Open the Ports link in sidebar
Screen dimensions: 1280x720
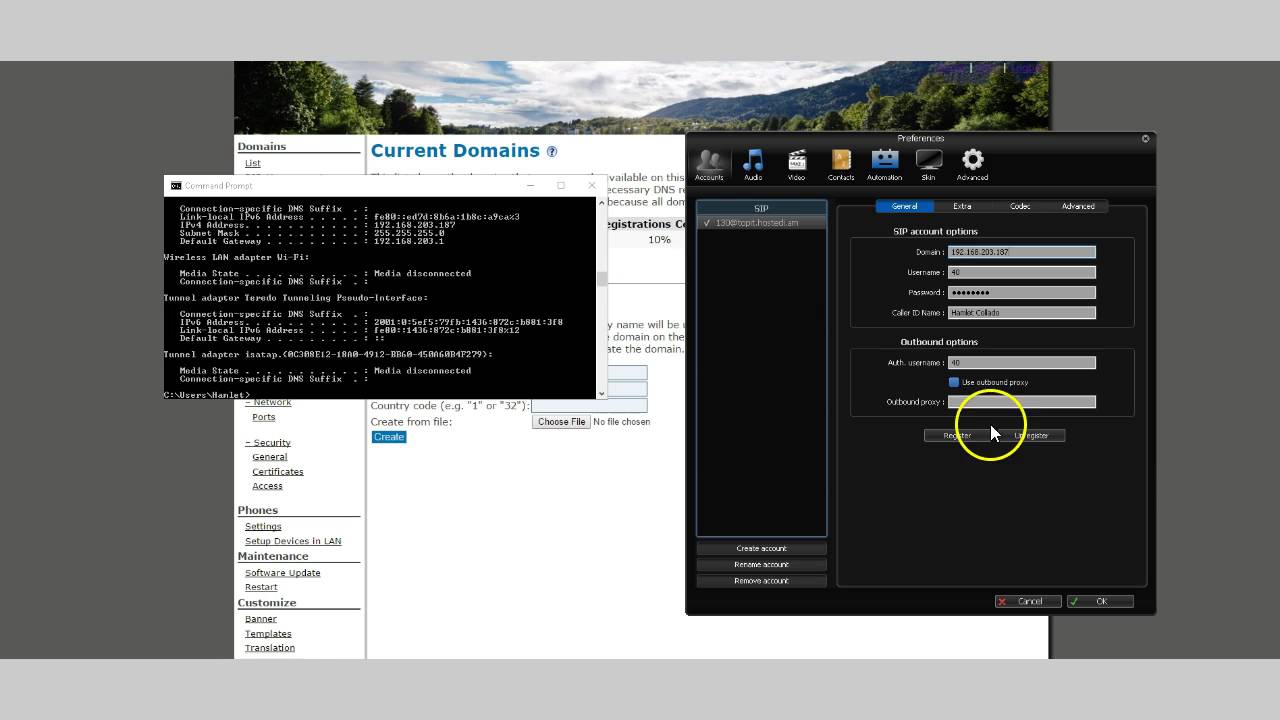(264, 417)
